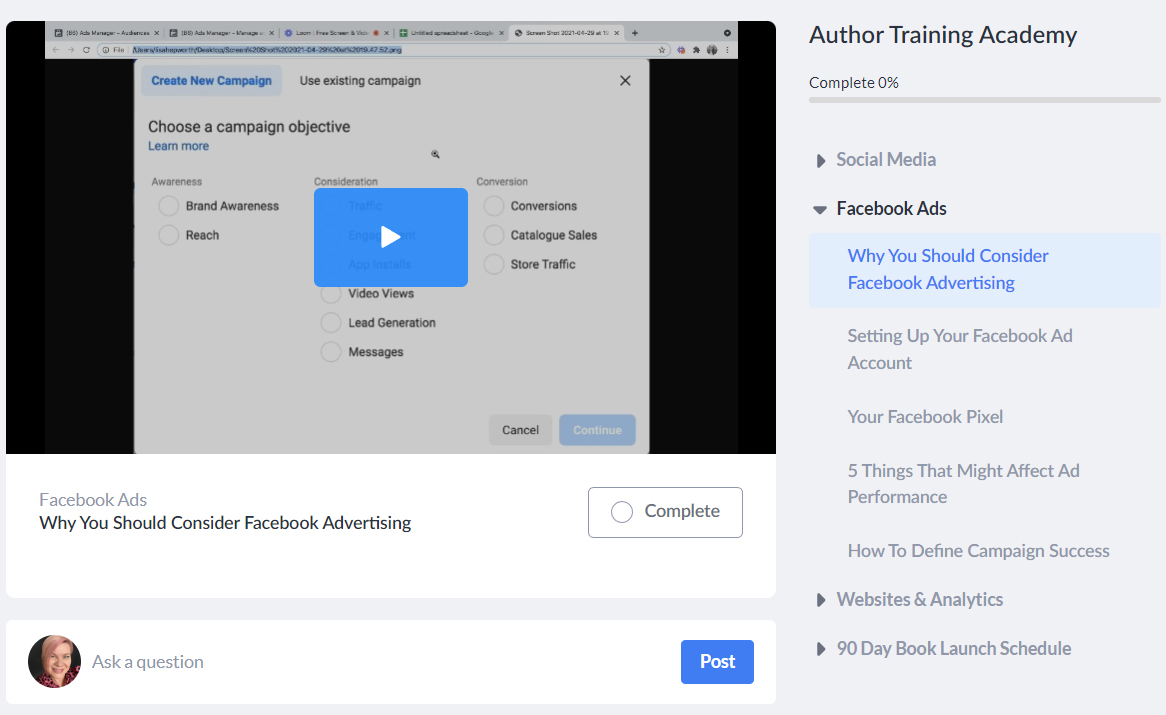Click the Facebook Ads label below the video
The image size is (1166, 715).
pos(93,499)
